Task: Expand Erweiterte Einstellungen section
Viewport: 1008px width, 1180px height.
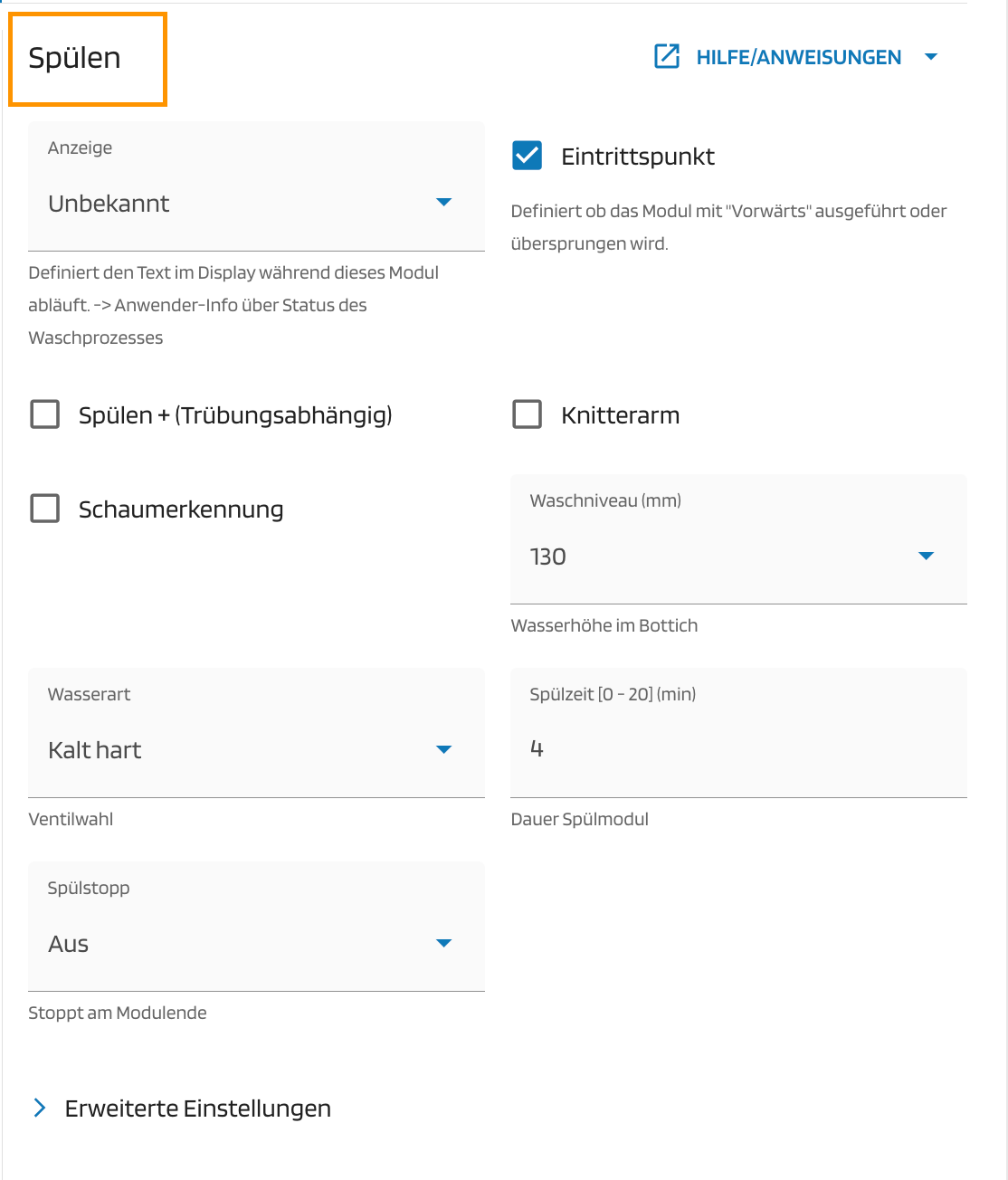Action: [x=197, y=1108]
